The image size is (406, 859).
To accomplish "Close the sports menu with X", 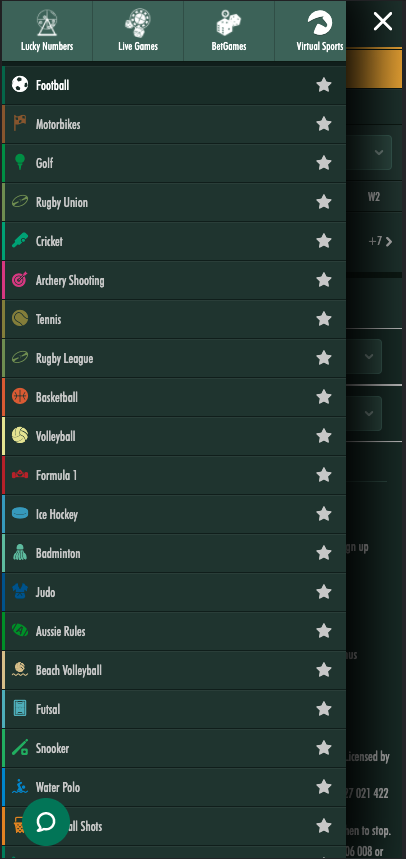I will (x=382, y=21).
